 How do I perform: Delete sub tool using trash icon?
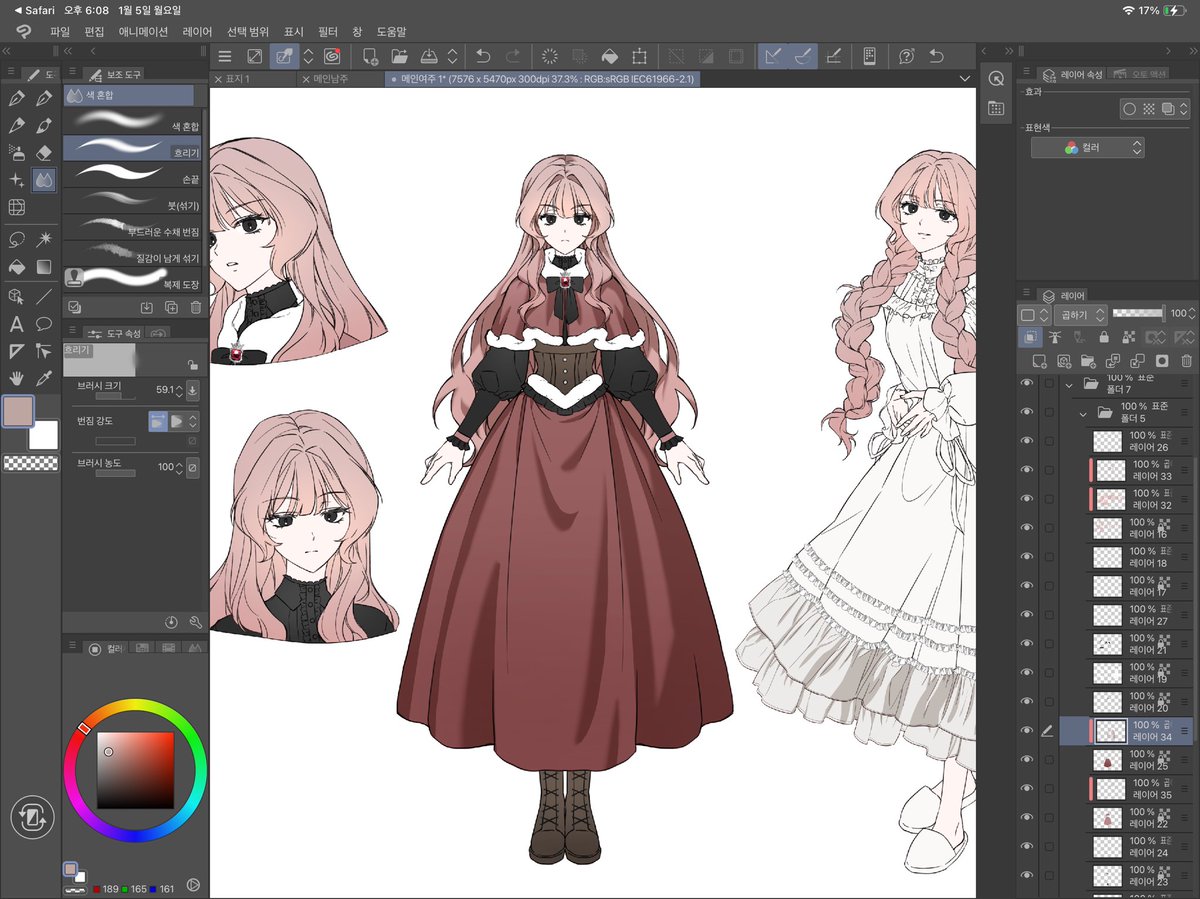196,307
